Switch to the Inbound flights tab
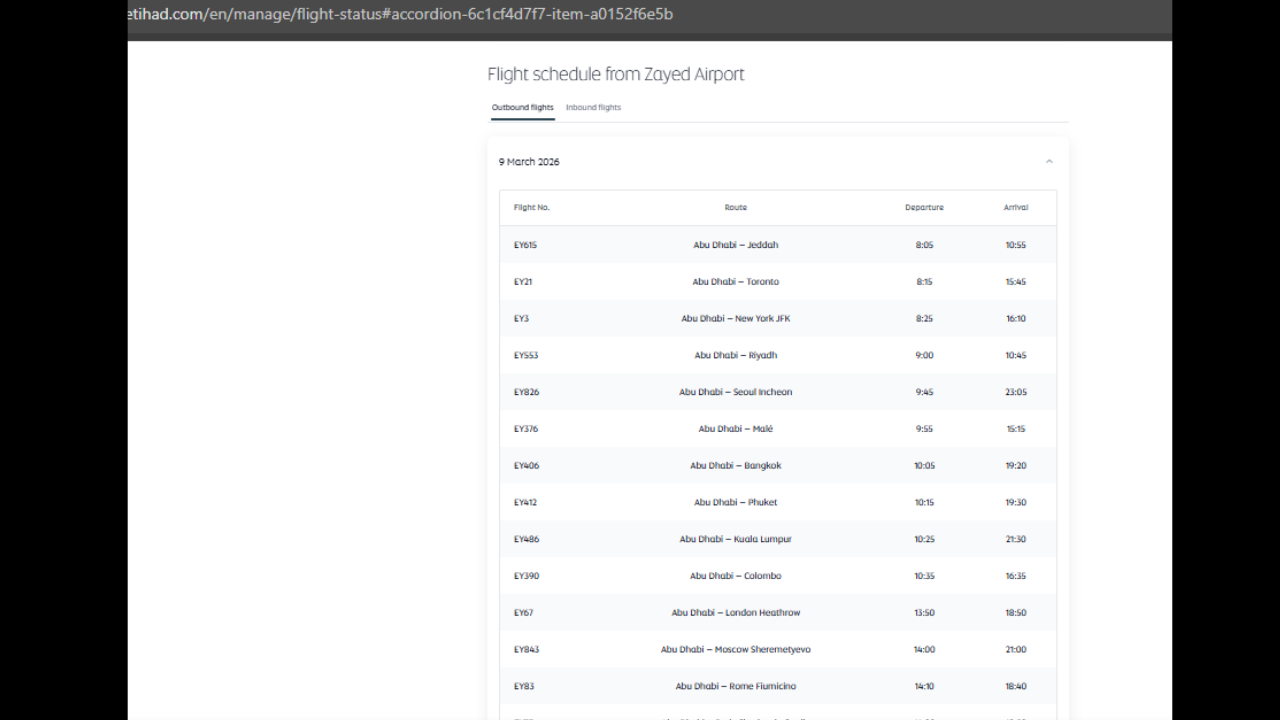The width and height of the screenshot is (1280, 720). pos(593,107)
